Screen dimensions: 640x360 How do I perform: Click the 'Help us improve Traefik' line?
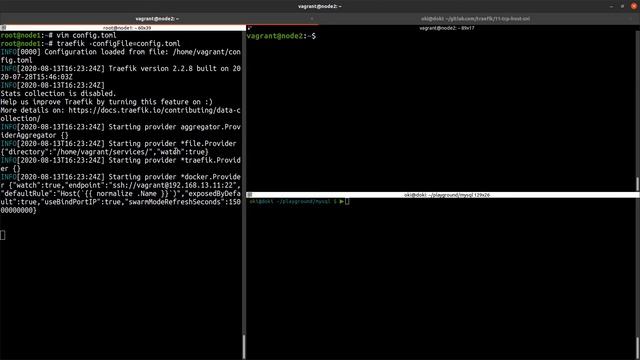(107, 102)
